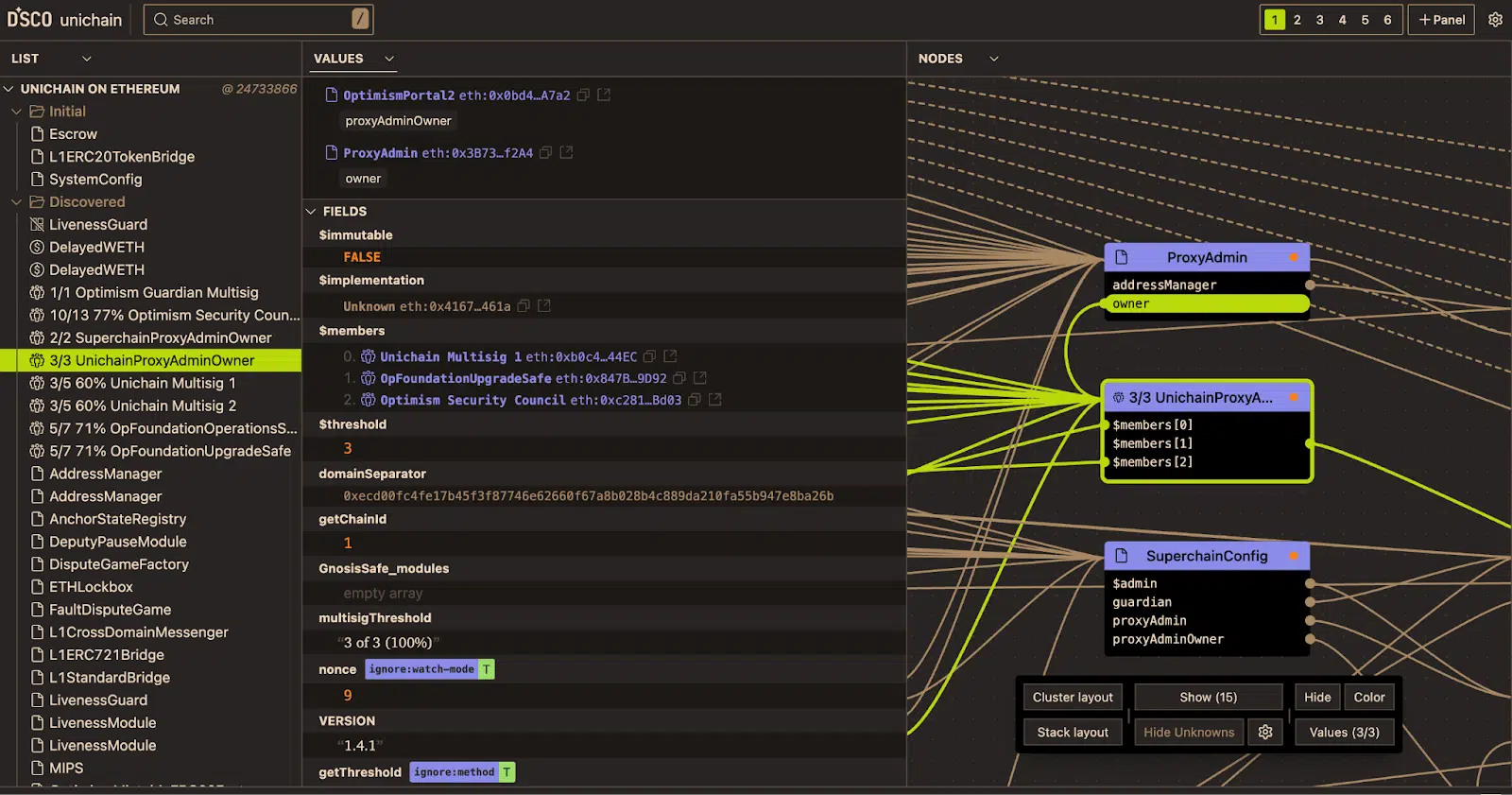Copy OptimismPortal2 address icon
Screen dimensions: 1512x795
pos(583,95)
